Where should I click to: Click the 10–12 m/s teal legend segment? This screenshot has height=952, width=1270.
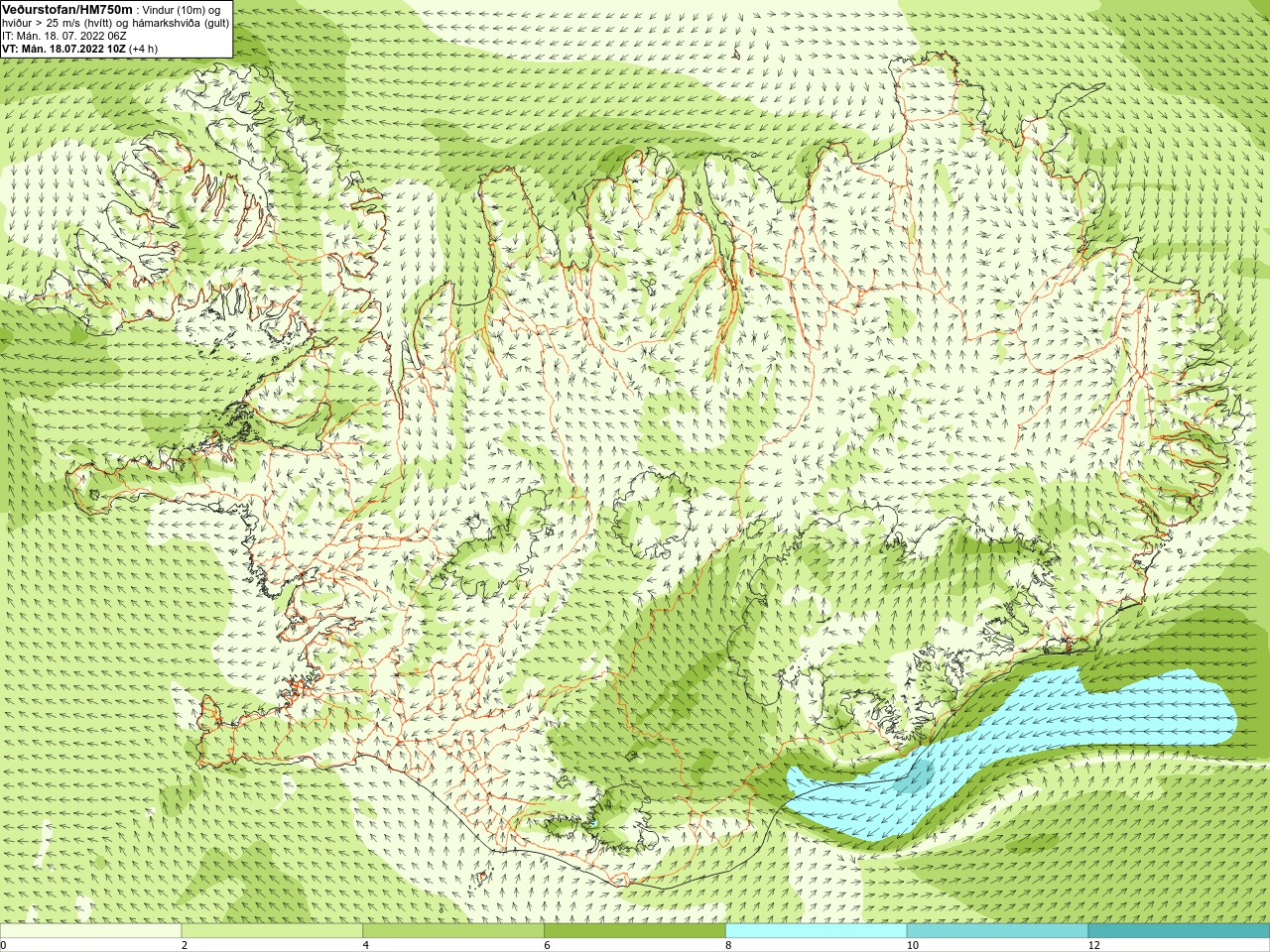(997, 931)
